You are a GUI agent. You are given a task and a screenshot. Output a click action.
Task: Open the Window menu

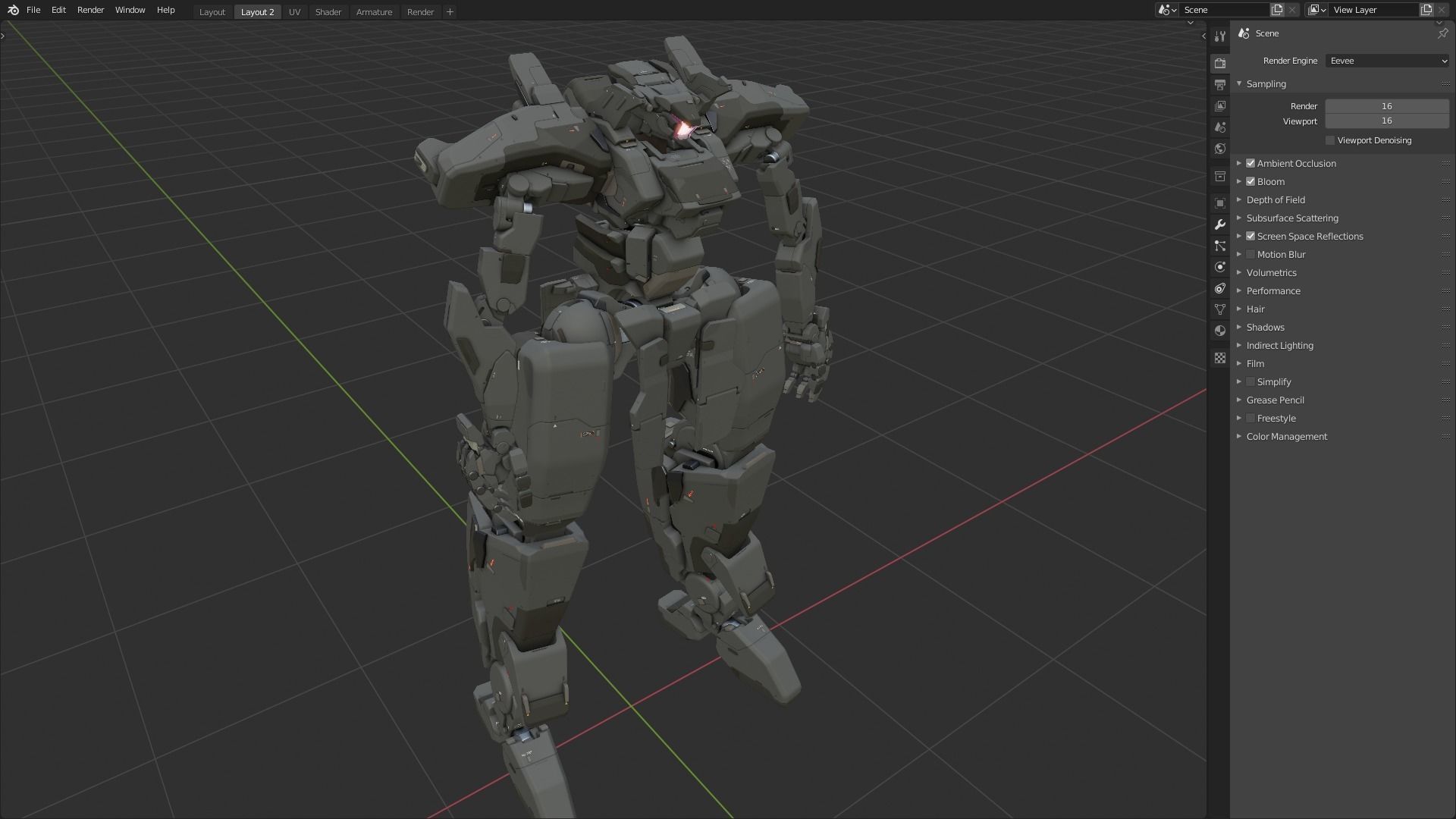click(x=130, y=10)
